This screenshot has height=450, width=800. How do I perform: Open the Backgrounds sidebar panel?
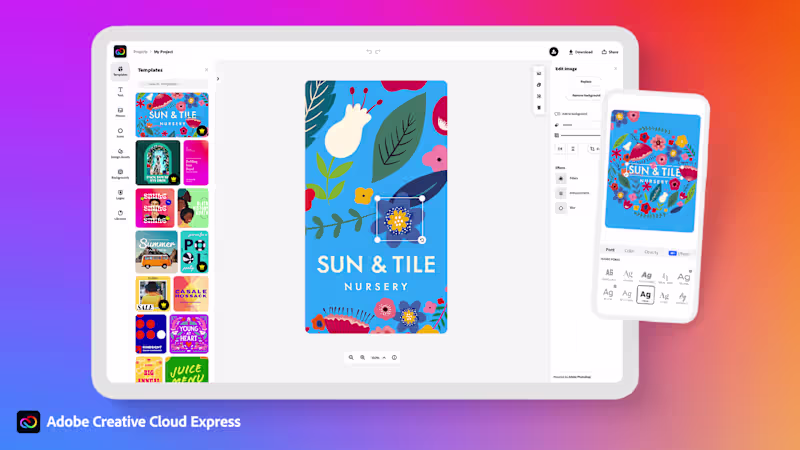(x=120, y=174)
